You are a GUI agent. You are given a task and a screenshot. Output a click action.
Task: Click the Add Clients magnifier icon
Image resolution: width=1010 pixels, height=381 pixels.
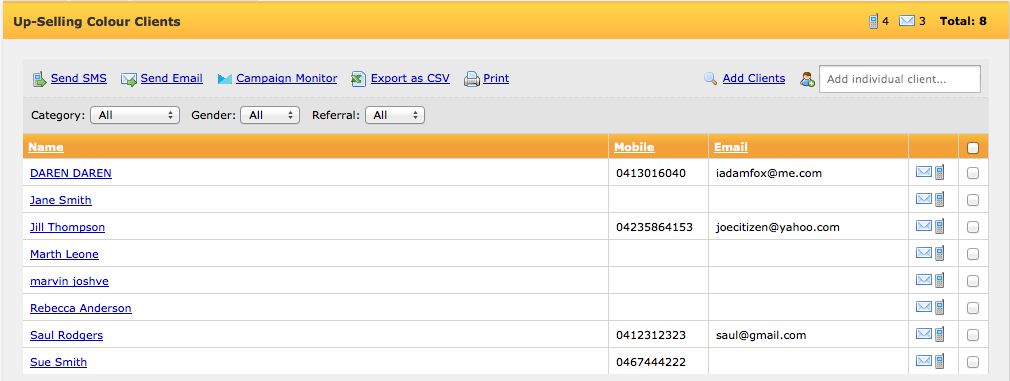(710, 79)
